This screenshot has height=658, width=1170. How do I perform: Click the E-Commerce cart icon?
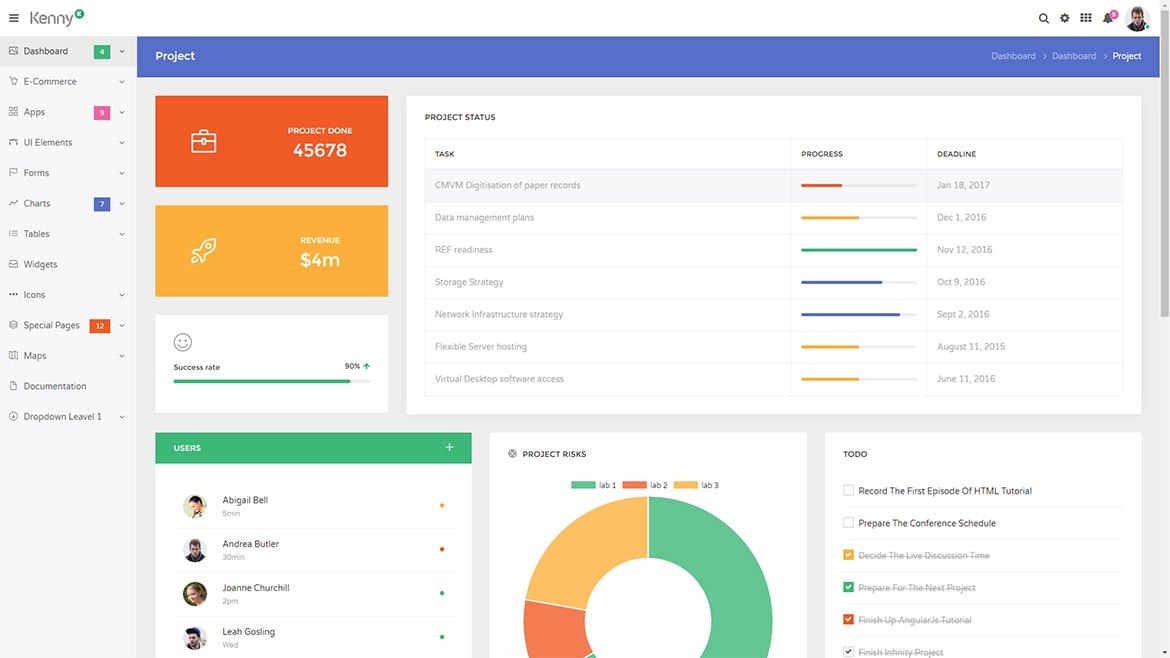coord(13,81)
